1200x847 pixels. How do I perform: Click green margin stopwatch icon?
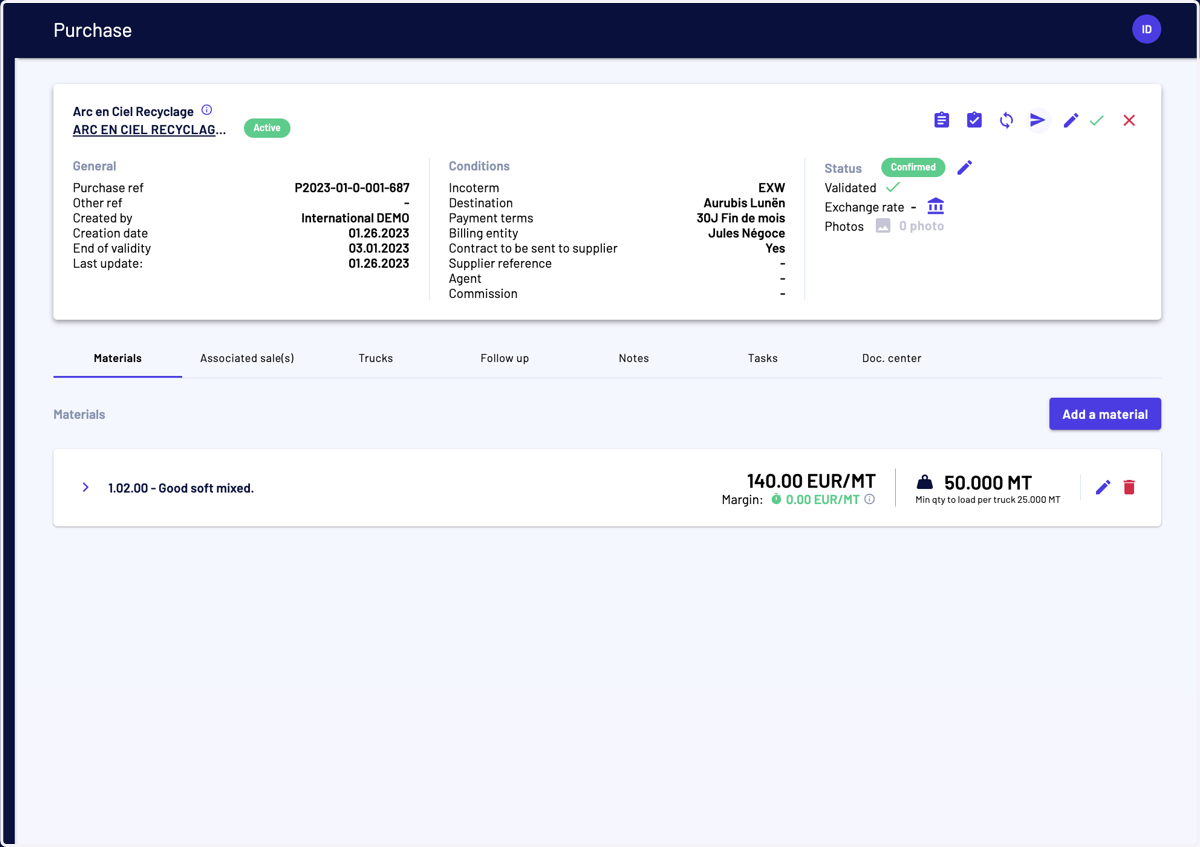coord(776,499)
